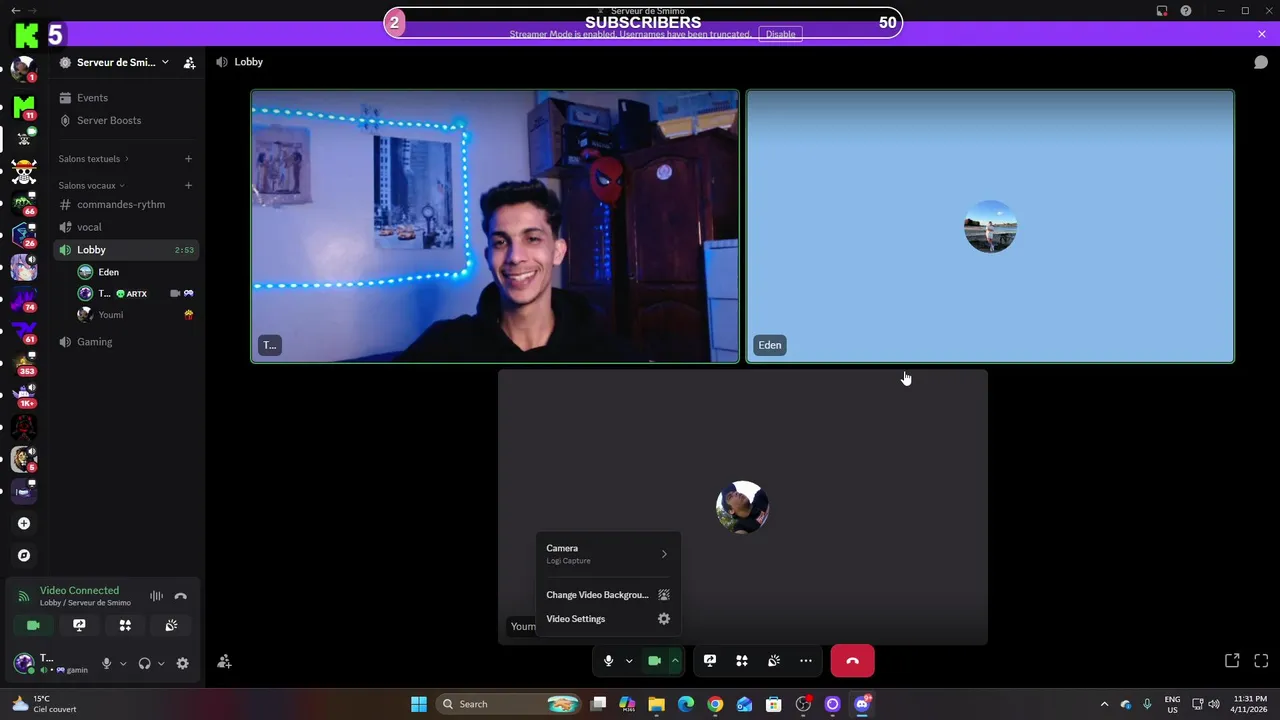Open the pirate skull server icon
Viewport: 1280px width, 720px height.
(x=24, y=170)
